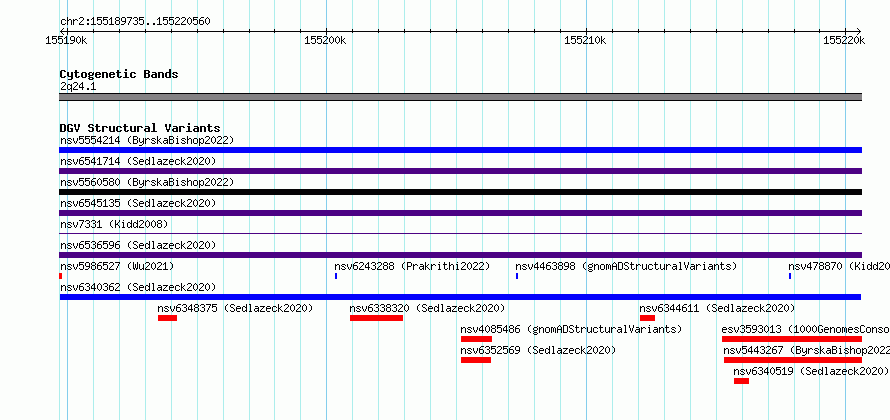The width and height of the screenshot is (890, 420).
Task: Select the black nsv5560580 variant bar
Action: coord(460,192)
